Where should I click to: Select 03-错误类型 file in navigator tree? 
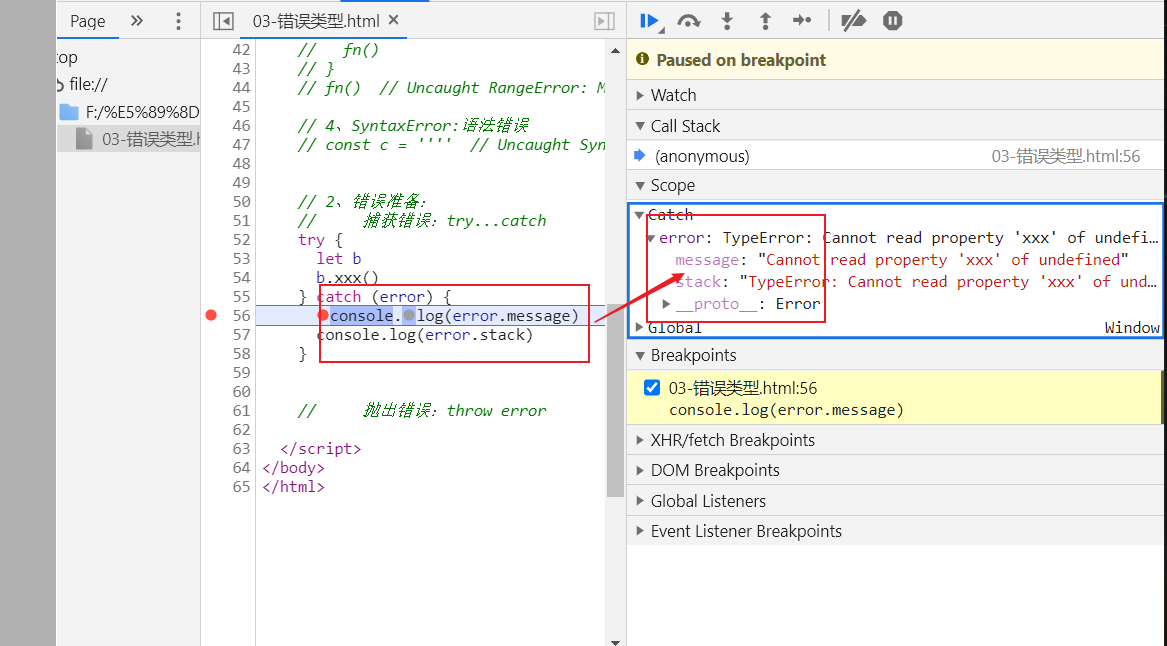(x=150, y=139)
